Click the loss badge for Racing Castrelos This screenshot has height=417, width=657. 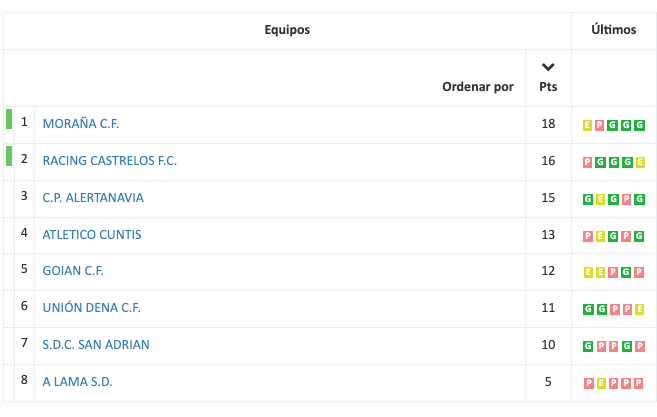click(587, 162)
